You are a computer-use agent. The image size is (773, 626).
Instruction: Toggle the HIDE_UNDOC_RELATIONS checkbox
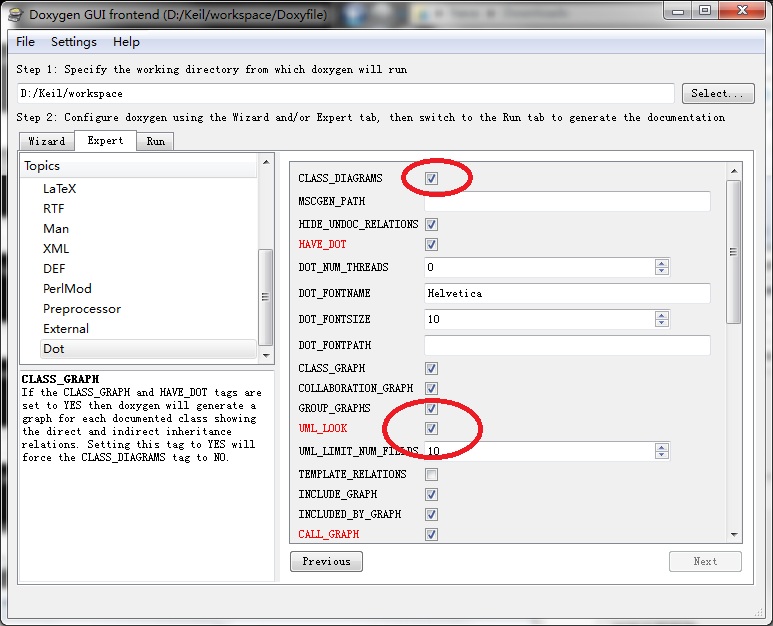pos(431,224)
